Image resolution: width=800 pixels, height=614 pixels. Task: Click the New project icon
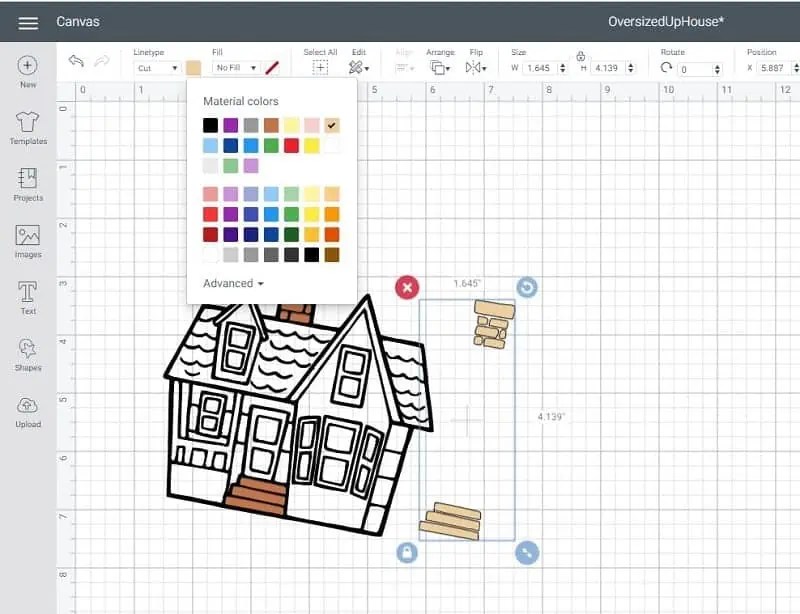(28, 65)
